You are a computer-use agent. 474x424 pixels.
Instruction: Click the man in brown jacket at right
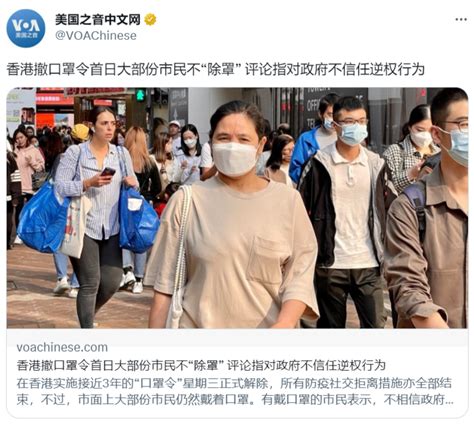pos(430,213)
